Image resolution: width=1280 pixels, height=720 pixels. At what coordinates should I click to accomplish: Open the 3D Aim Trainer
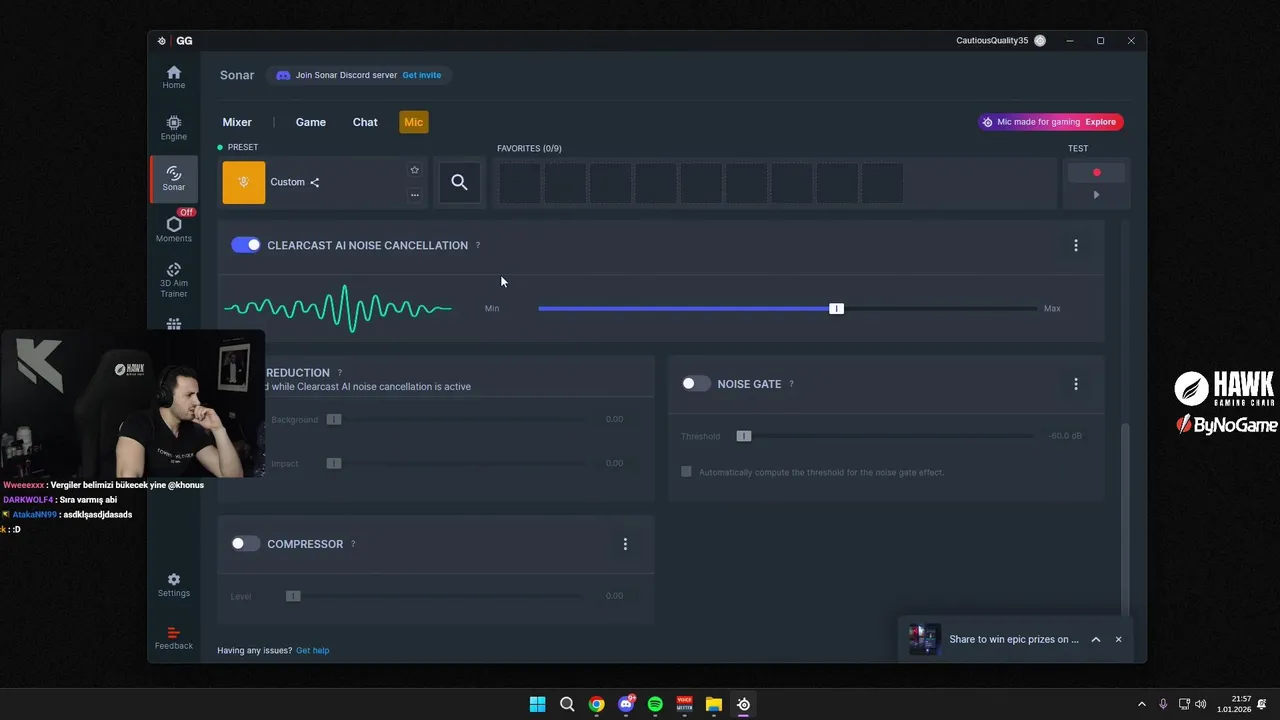pos(174,280)
